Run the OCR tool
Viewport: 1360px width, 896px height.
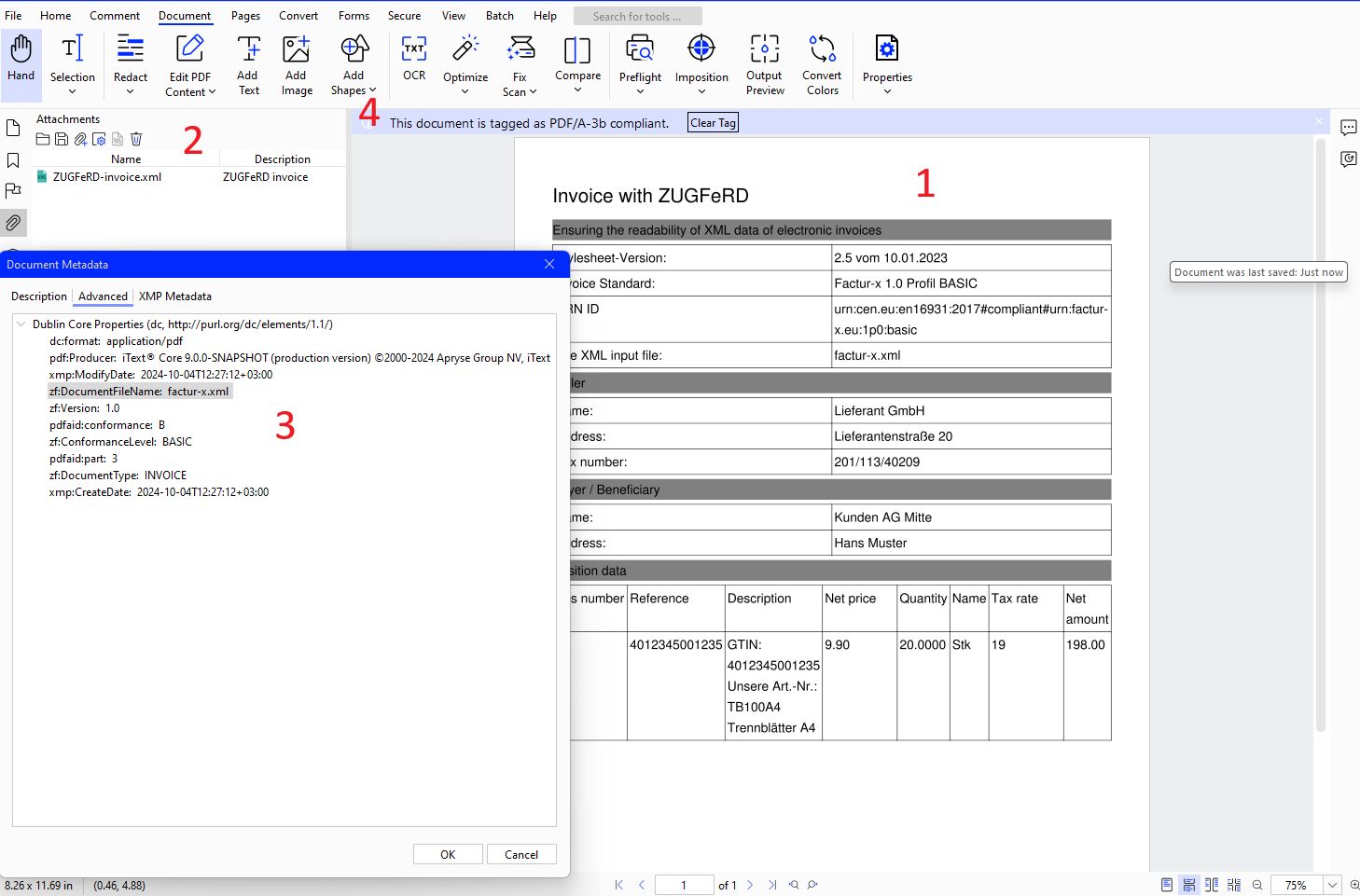point(414,58)
